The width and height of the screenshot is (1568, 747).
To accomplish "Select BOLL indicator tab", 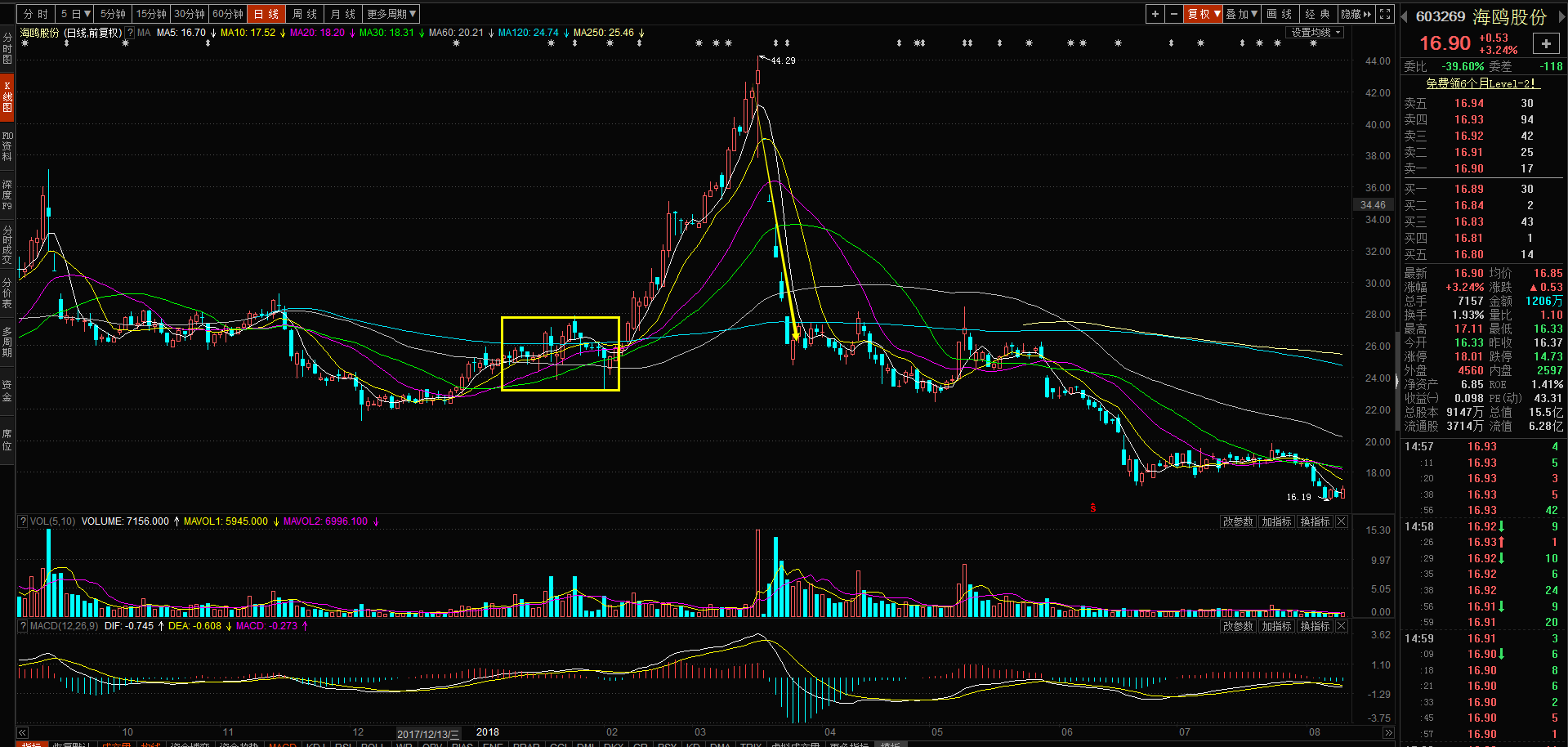I will point(373,744).
